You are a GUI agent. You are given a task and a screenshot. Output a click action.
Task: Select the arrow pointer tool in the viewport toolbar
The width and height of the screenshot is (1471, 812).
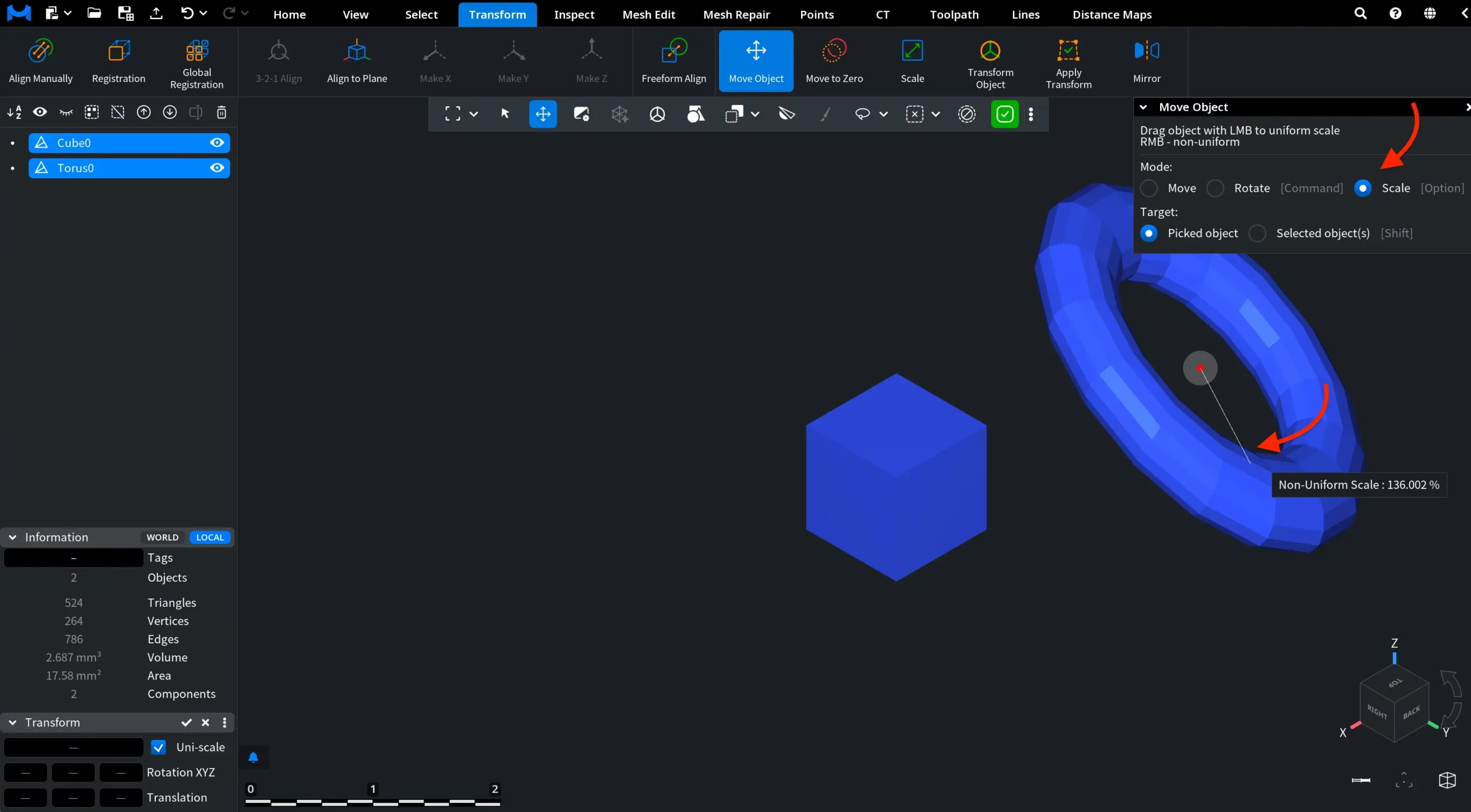coord(505,114)
